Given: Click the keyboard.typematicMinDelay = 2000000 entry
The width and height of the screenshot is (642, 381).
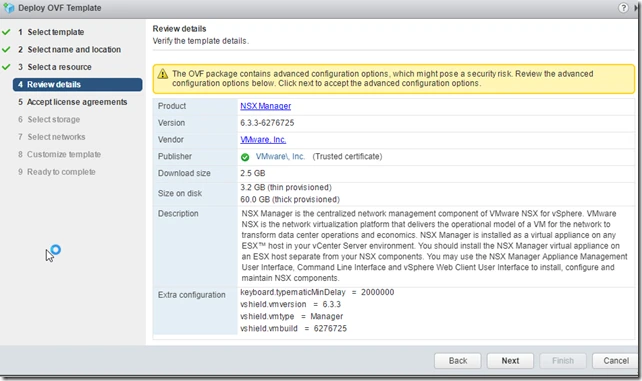Looking at the screenshot, I should (317, 292).
